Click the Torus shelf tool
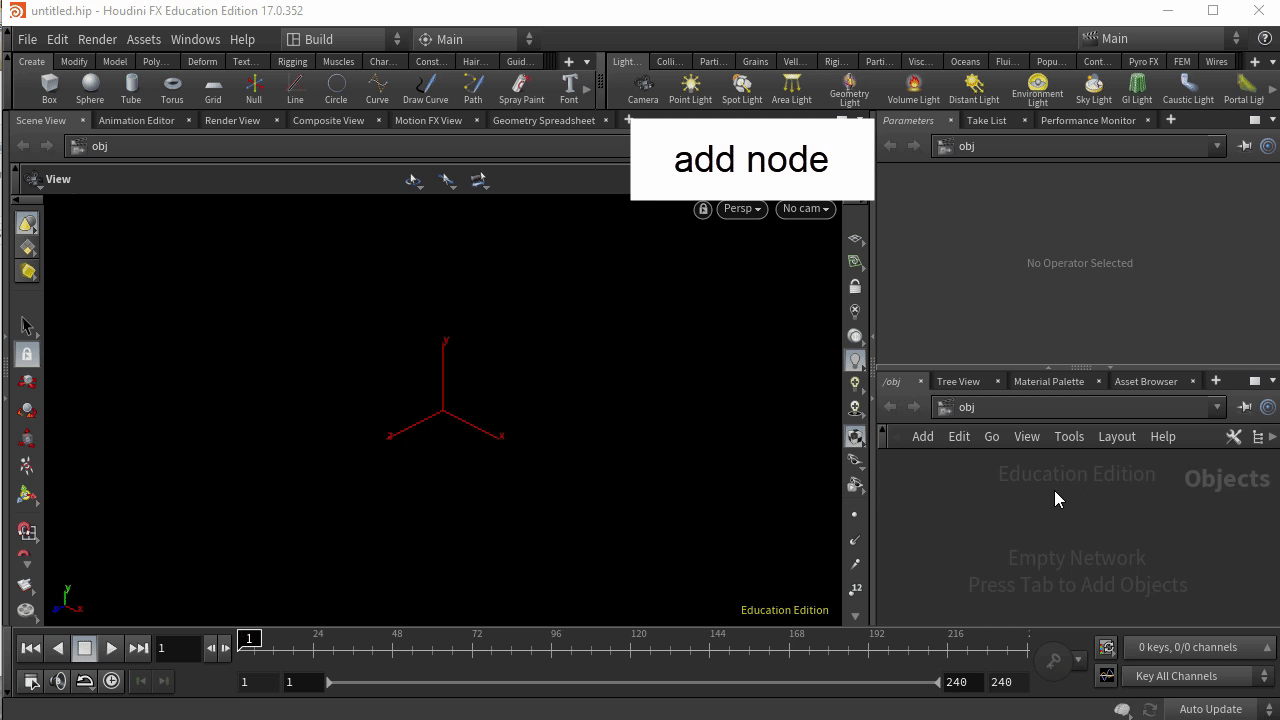 pos(172,88)
